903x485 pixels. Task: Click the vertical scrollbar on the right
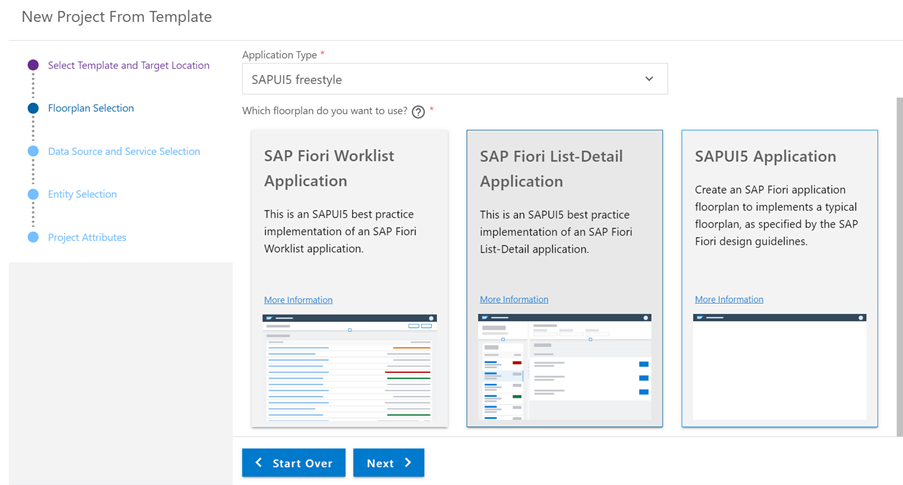click(x=900, y=267)
